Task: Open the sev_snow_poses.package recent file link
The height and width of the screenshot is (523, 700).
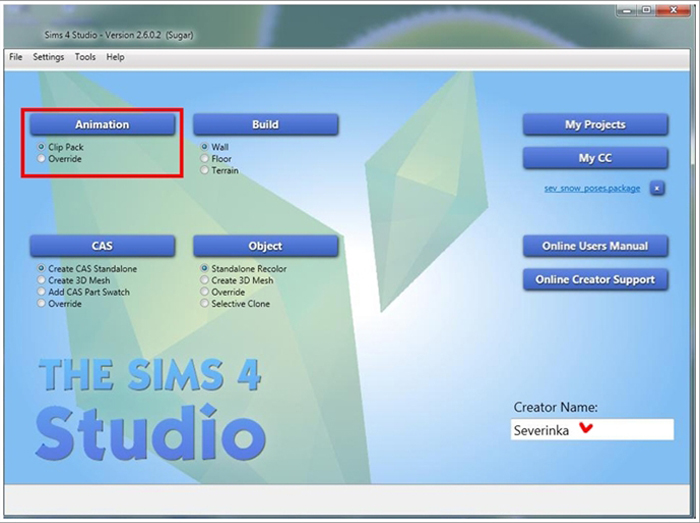Action: (x=586, y=188)
